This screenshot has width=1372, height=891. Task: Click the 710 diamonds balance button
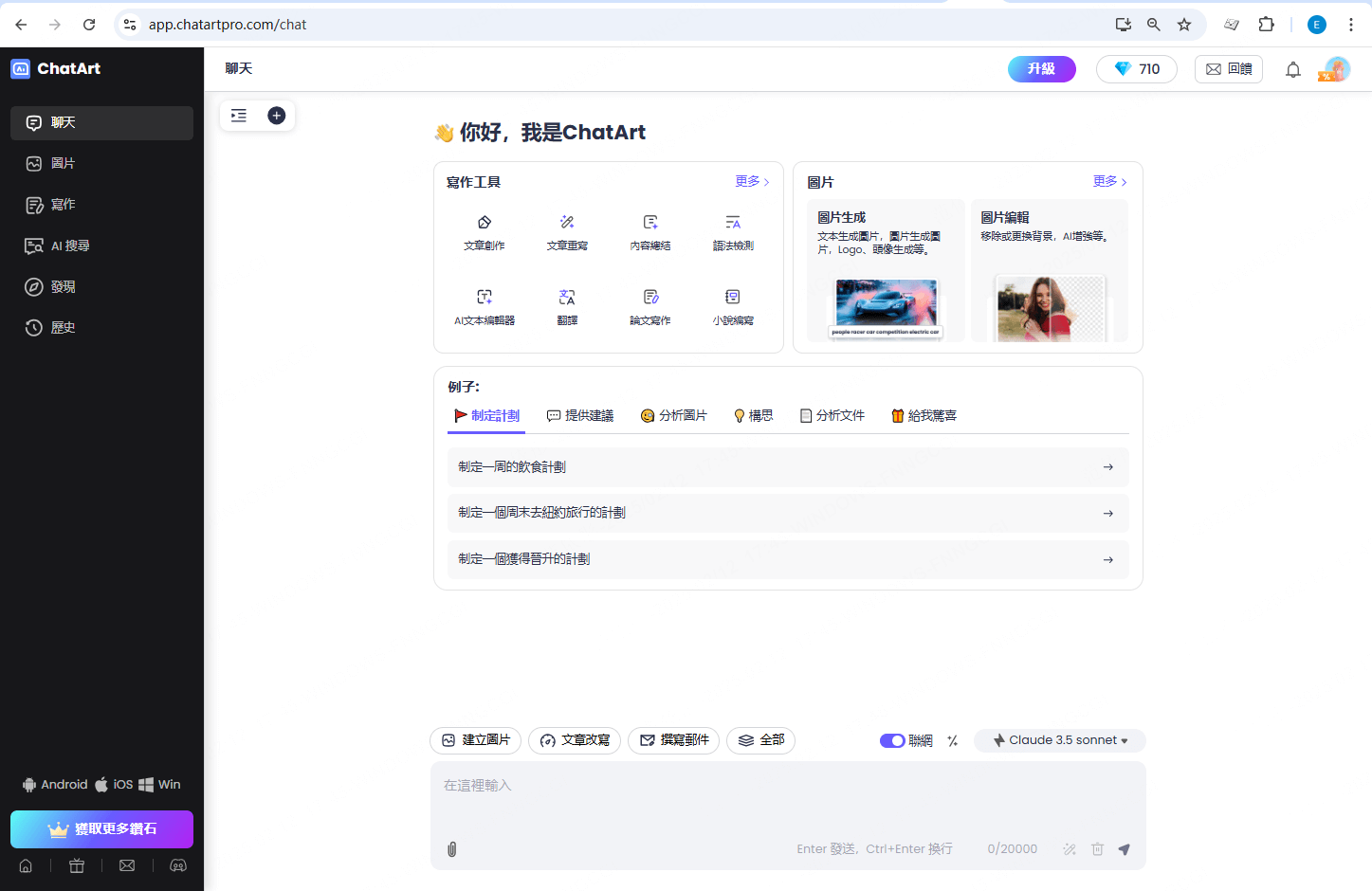point(1136,69)
